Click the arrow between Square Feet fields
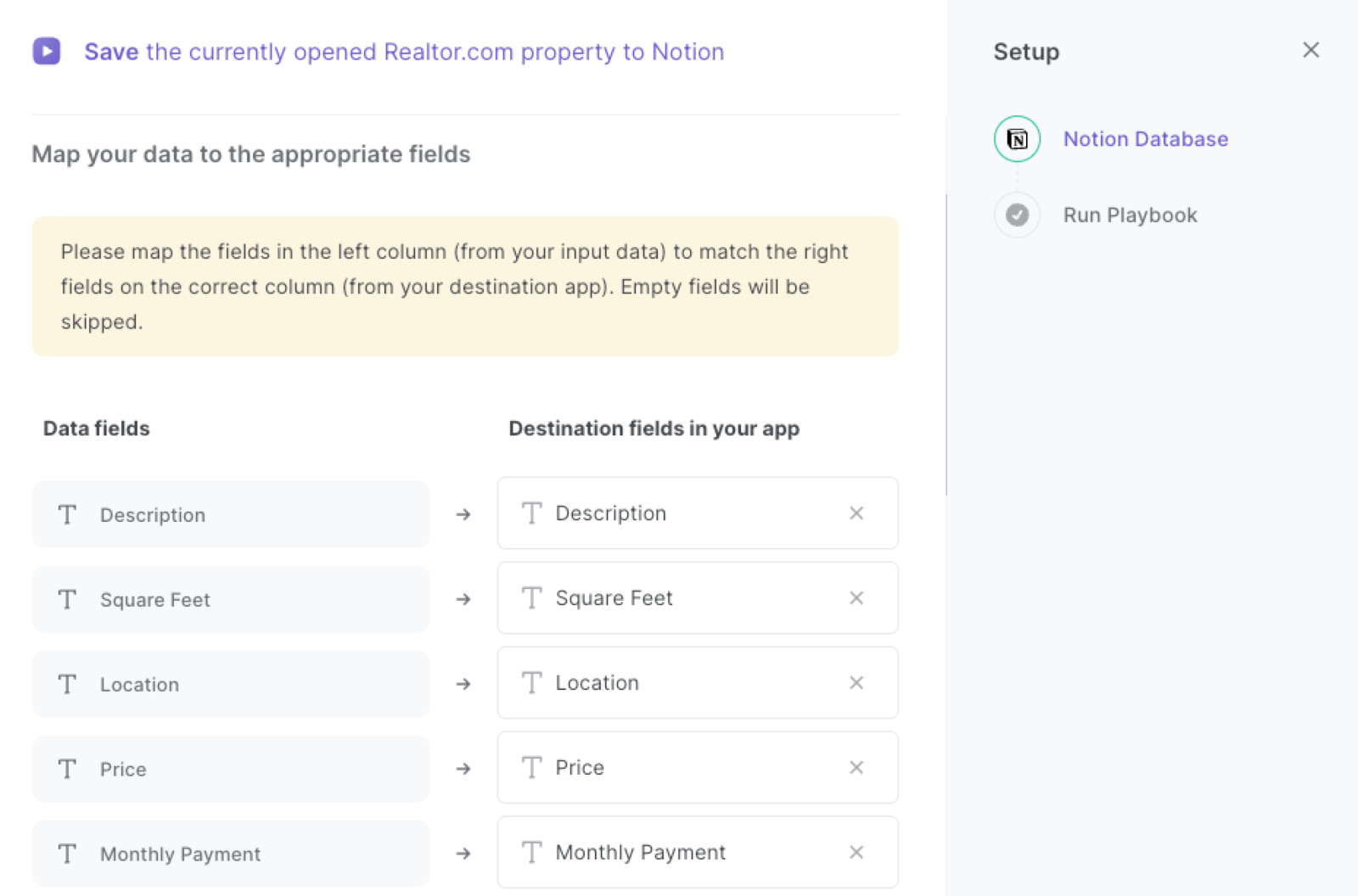This screenshot has height=896, width=1358. pos(463,599)
